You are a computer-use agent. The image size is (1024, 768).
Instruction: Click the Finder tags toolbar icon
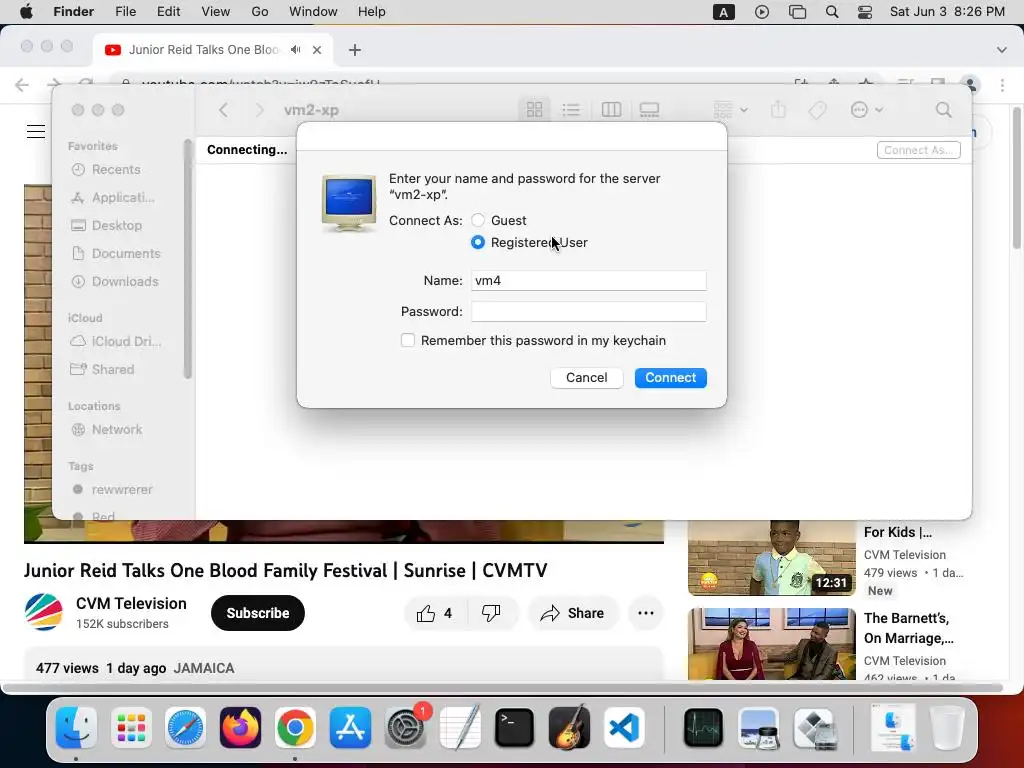click(x=818, y=110)
